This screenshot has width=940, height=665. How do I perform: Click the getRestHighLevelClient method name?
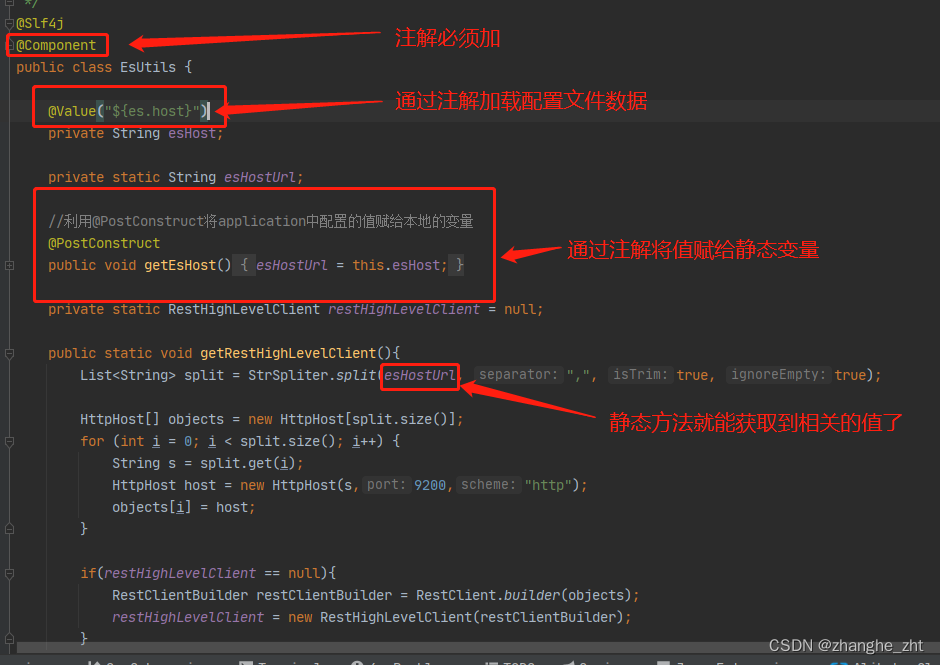288,353
